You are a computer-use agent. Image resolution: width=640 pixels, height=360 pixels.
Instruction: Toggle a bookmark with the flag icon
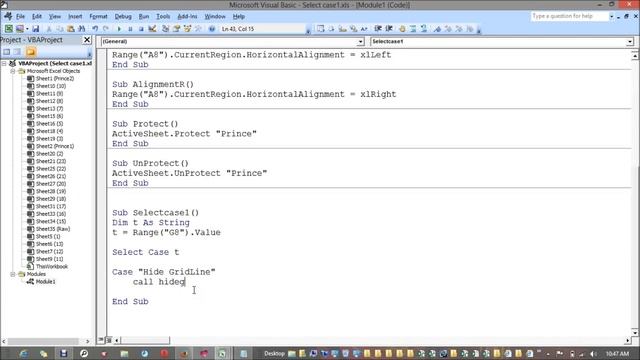[438, 29]
